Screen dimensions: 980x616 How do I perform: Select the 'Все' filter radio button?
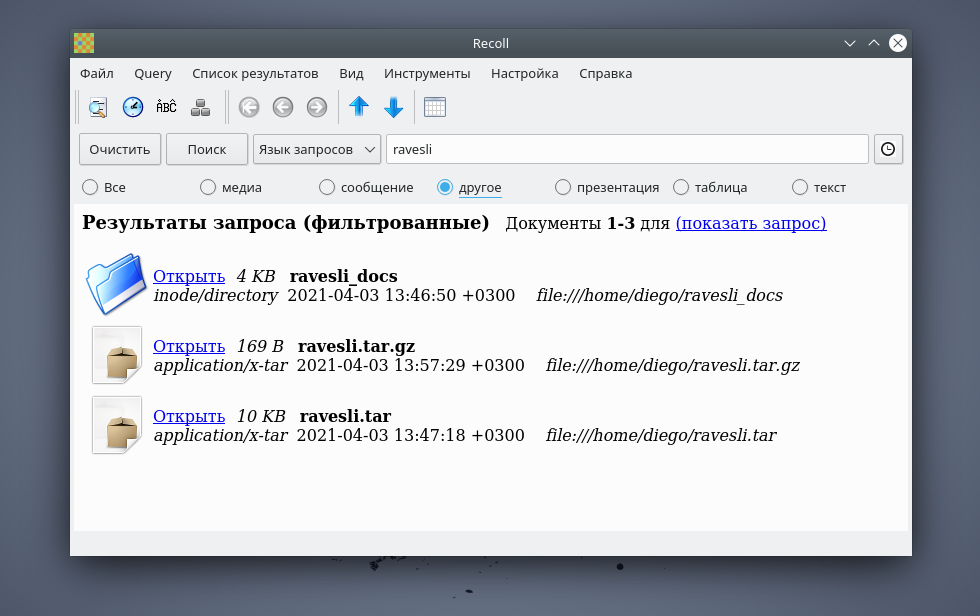90,187
